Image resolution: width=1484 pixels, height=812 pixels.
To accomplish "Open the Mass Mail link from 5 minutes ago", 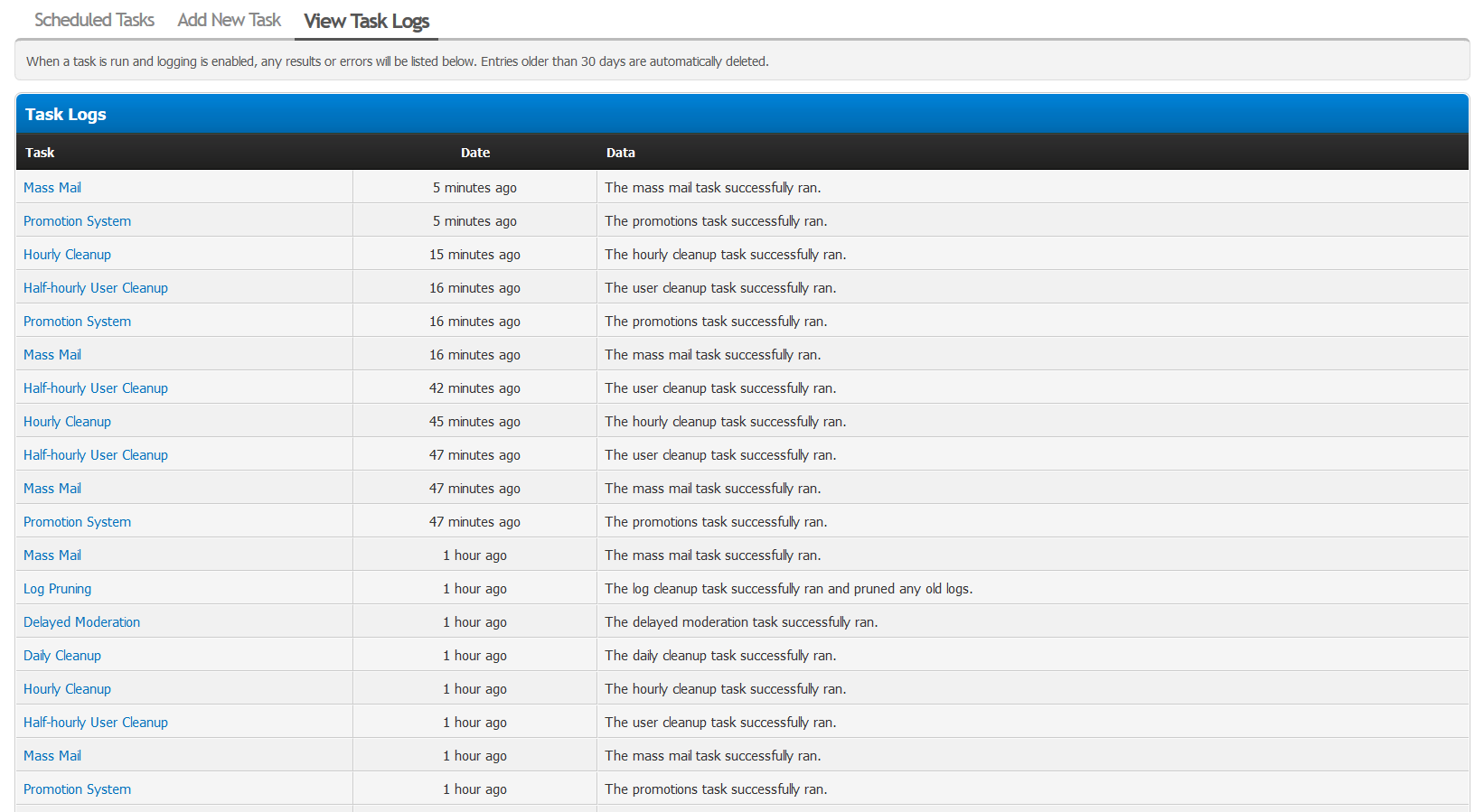I will pyautogui.click(x=52, y=188).
